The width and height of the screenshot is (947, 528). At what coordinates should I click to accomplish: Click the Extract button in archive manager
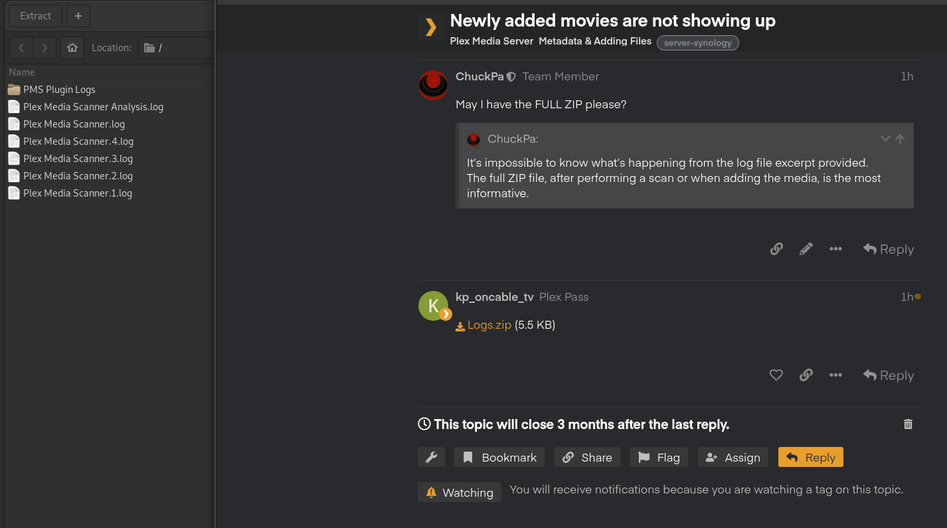coord(35,16)
